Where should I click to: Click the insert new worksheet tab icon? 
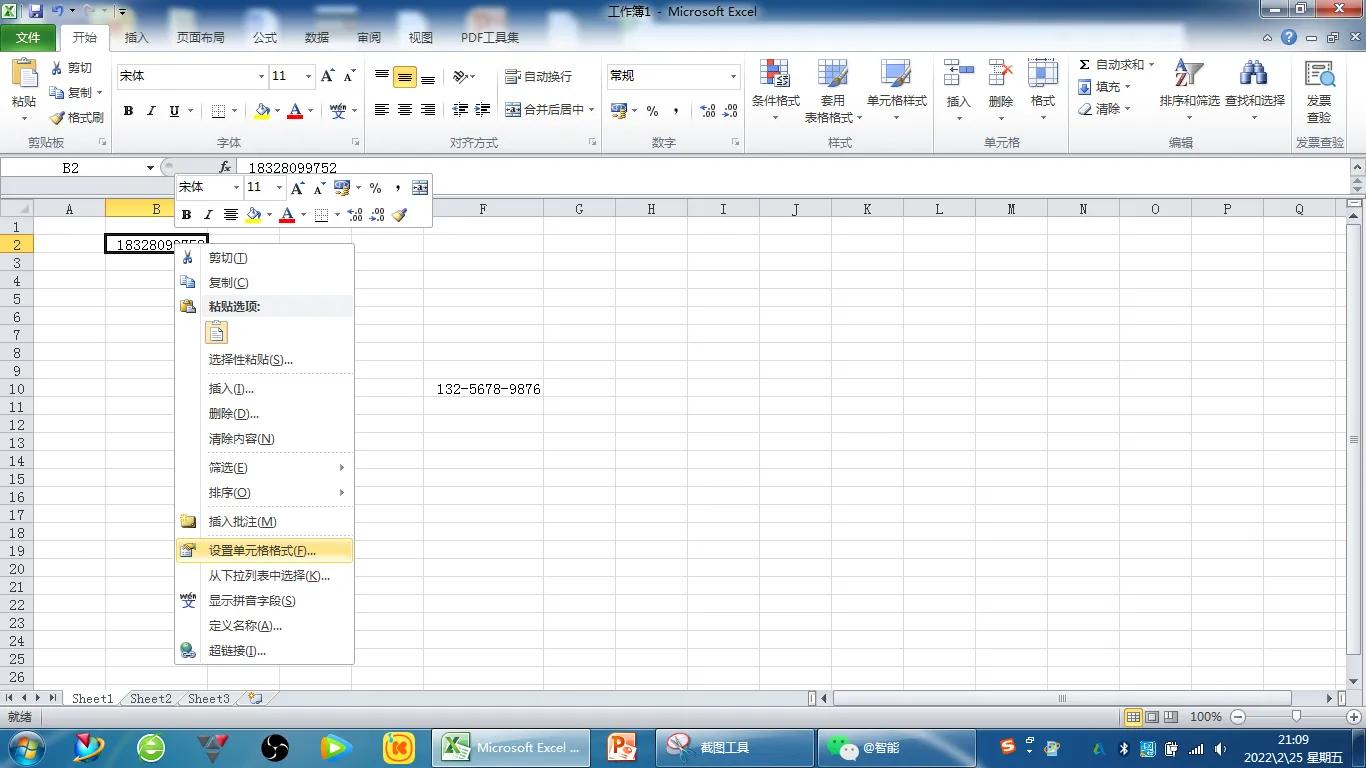(255, 699)
